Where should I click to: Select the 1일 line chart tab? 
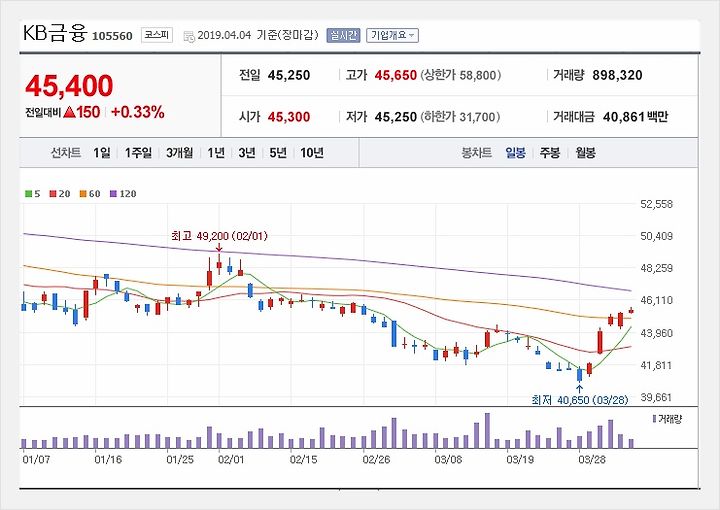coord(101,153)
